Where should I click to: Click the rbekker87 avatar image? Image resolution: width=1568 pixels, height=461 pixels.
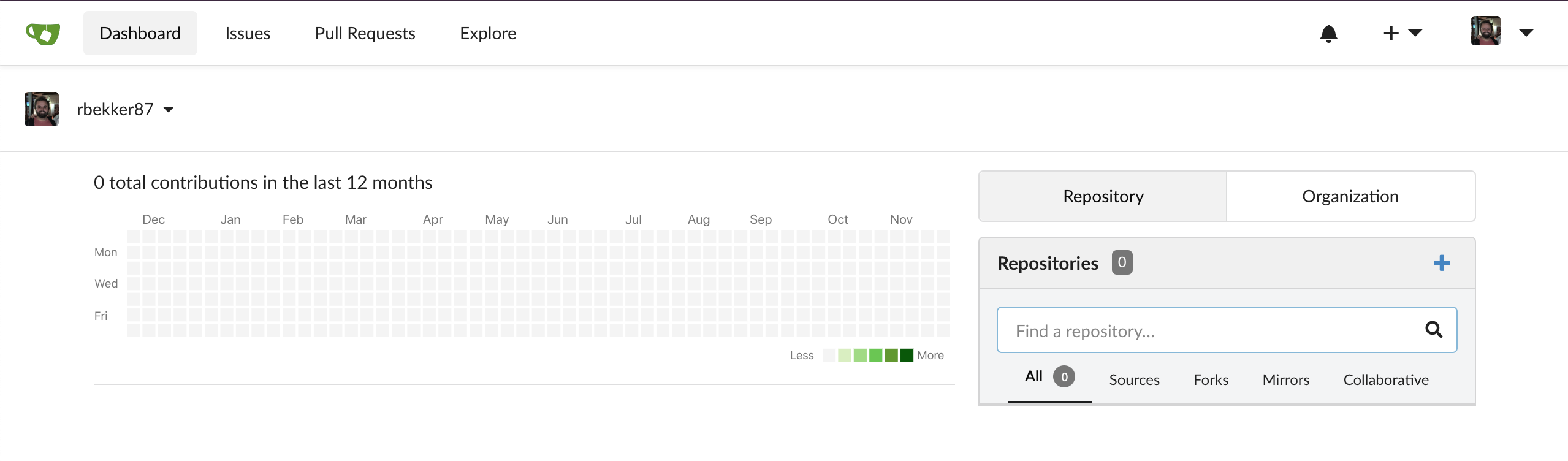pos(42,109)
